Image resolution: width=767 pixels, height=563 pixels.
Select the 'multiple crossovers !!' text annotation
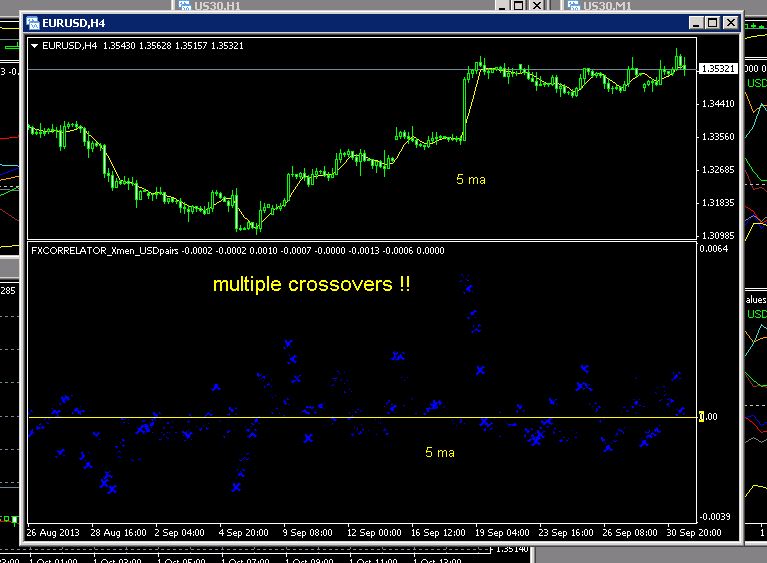(x=312, y=285)
